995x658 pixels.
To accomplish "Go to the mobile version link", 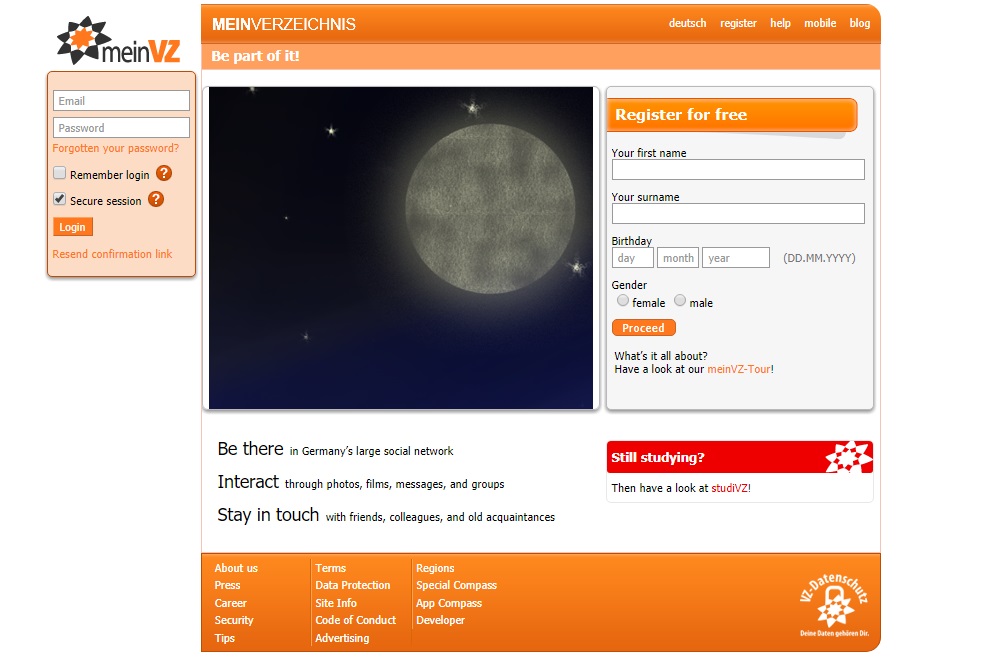I will click(820, 23).
